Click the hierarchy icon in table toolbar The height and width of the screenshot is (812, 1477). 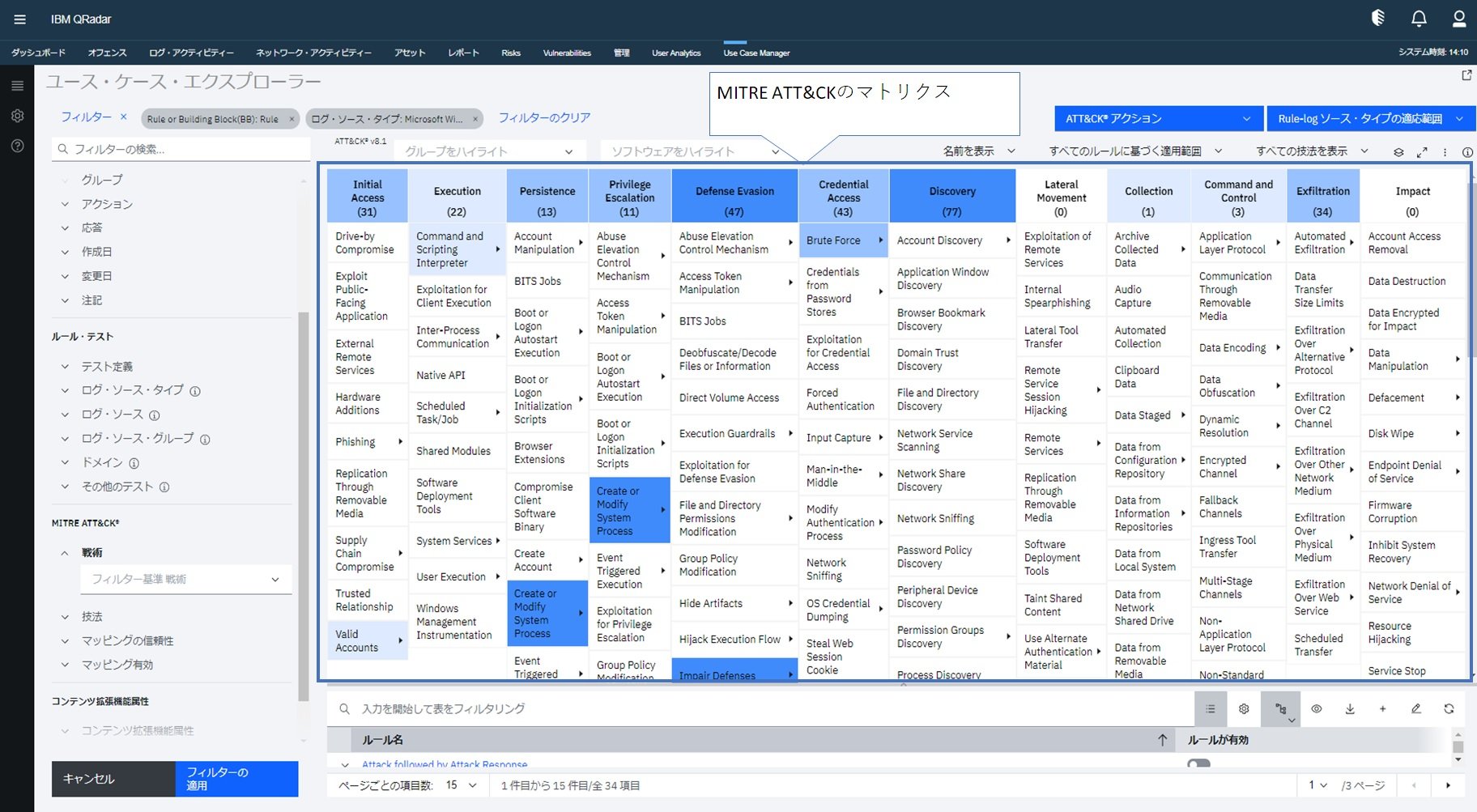1281,709
